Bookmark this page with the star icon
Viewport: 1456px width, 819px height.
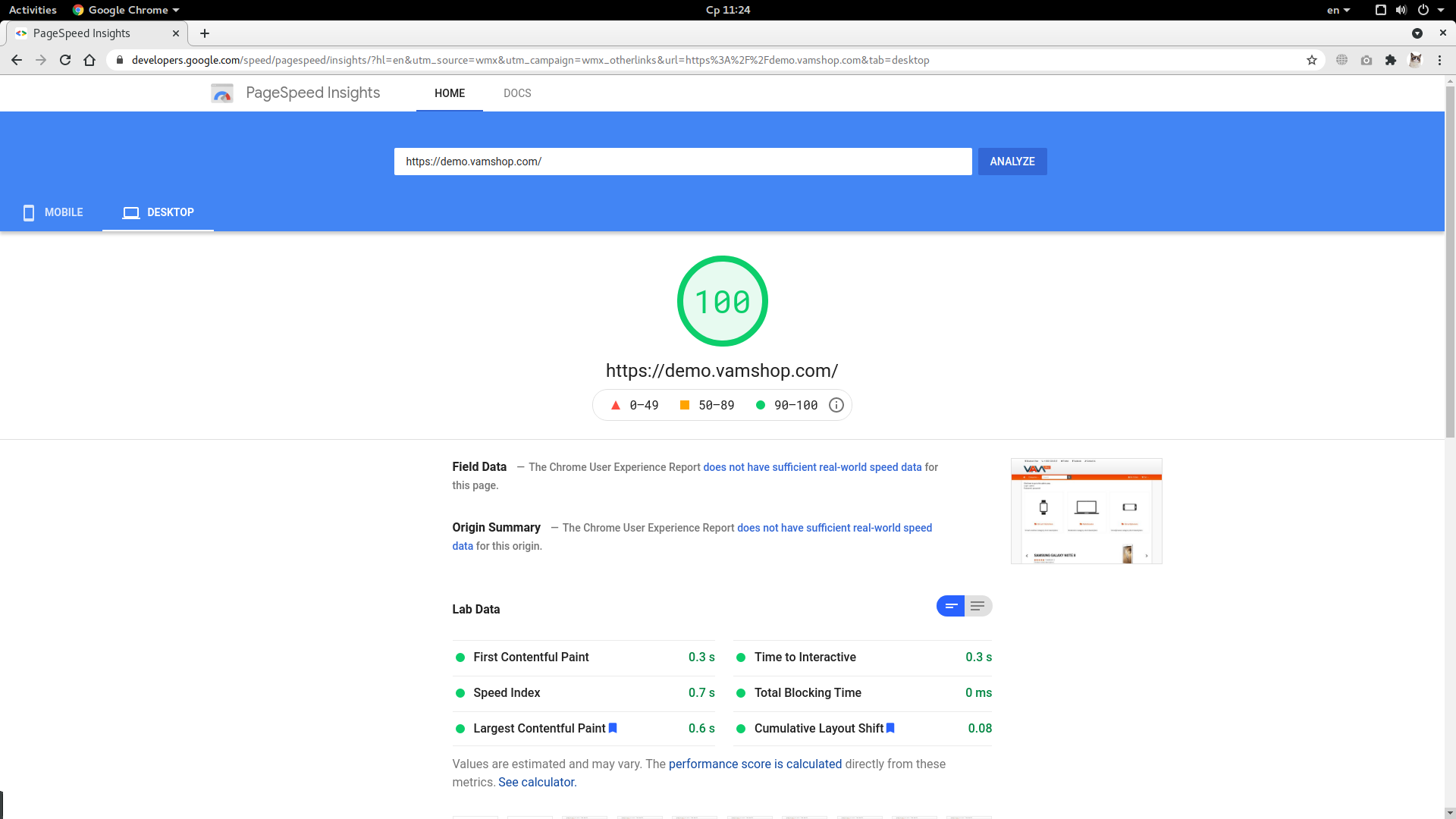pos(1312,60)
